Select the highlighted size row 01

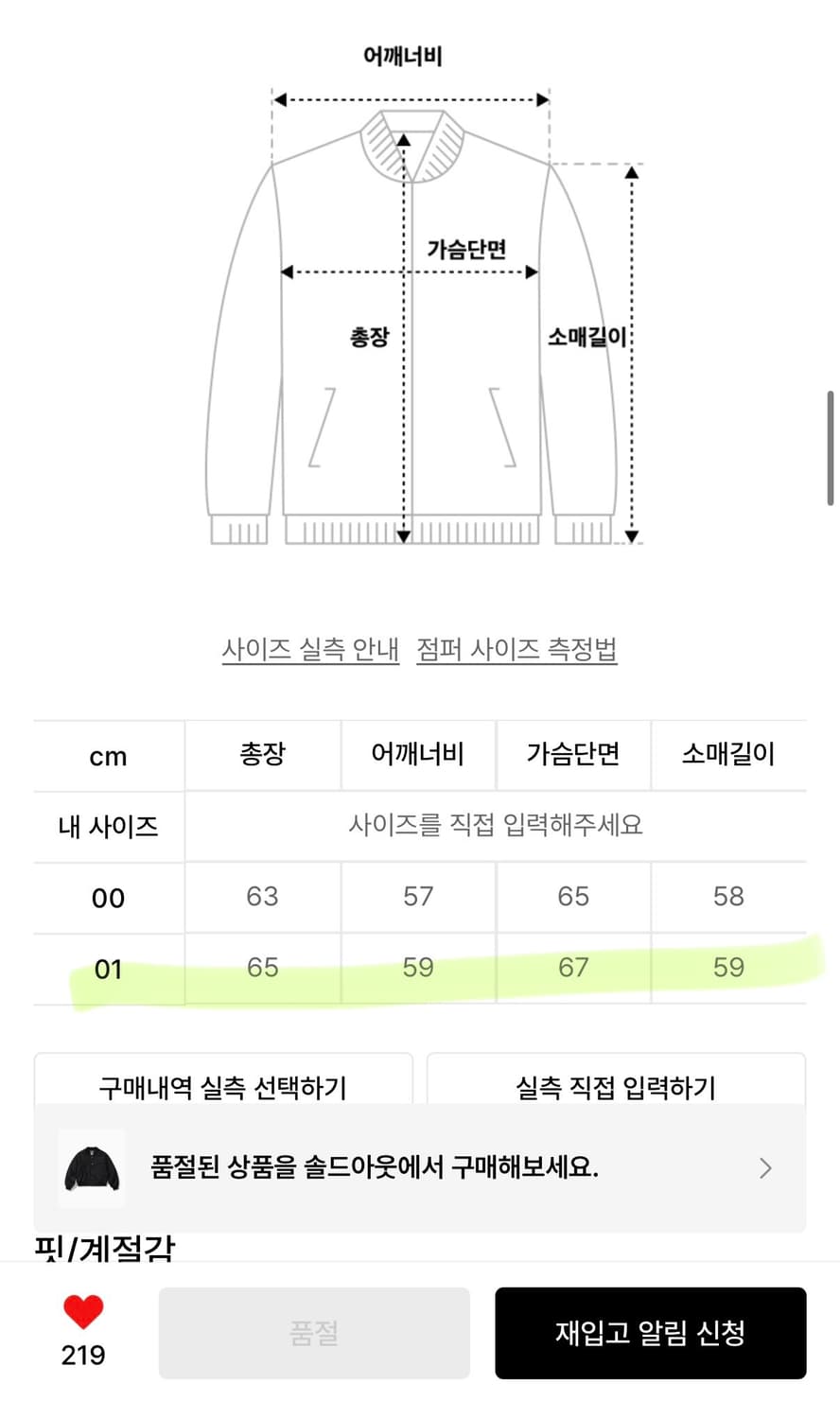click(x=107, y=968)
